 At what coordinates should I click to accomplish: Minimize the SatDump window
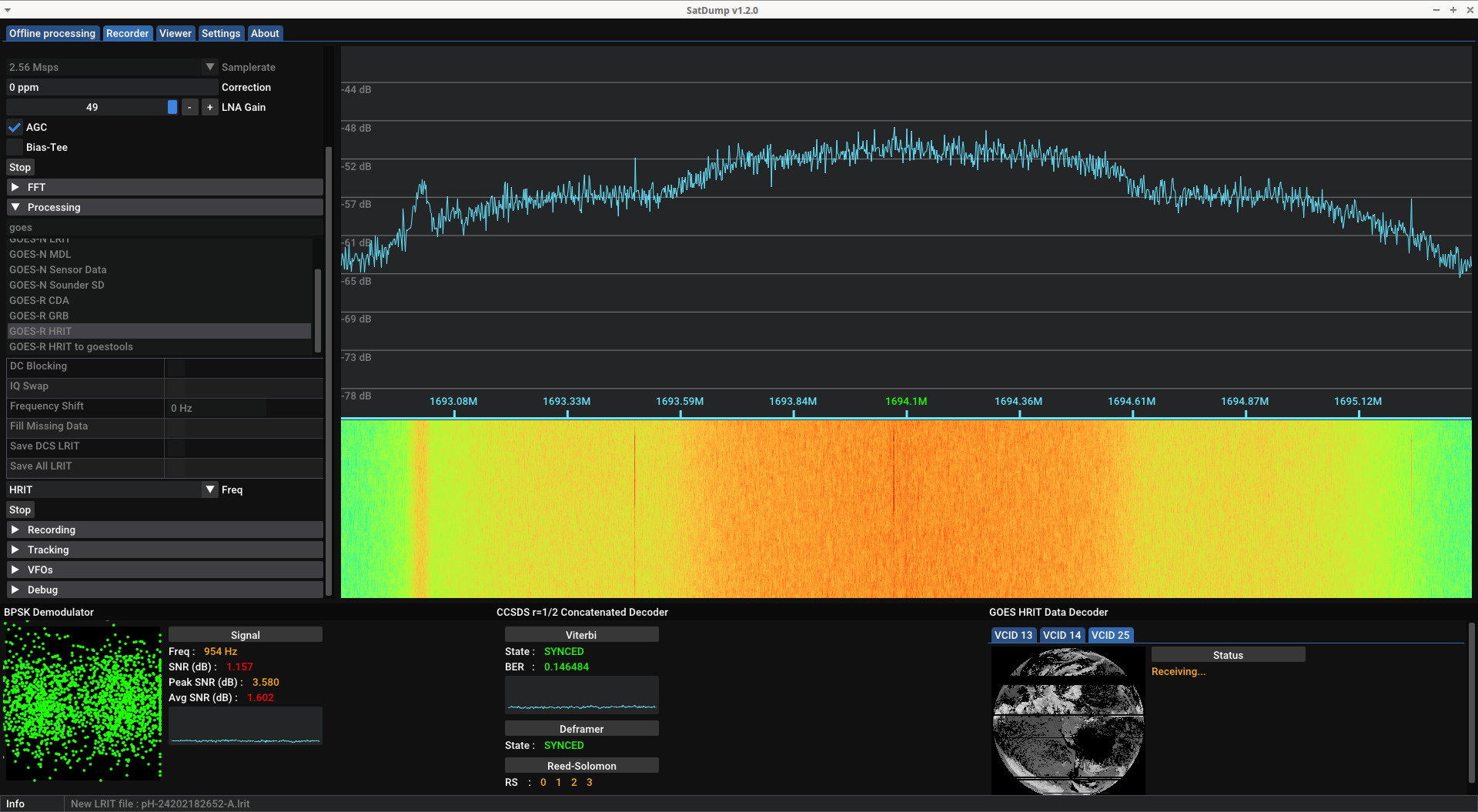point(1436,10)
